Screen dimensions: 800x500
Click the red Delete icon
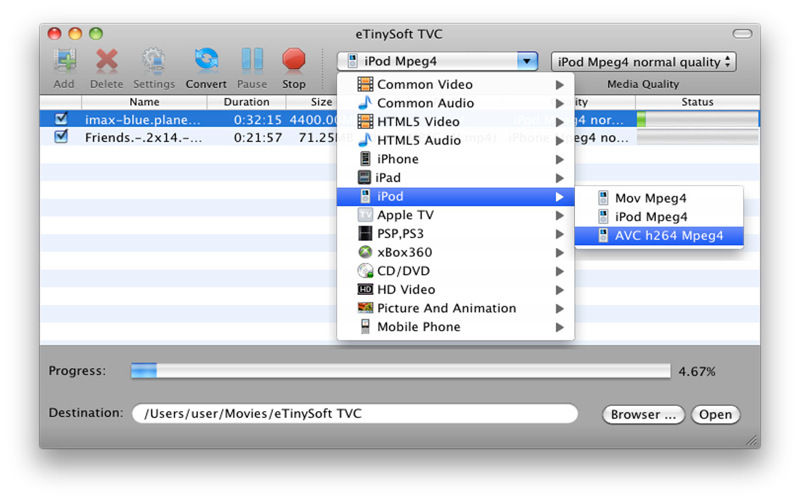click(107, 62)
